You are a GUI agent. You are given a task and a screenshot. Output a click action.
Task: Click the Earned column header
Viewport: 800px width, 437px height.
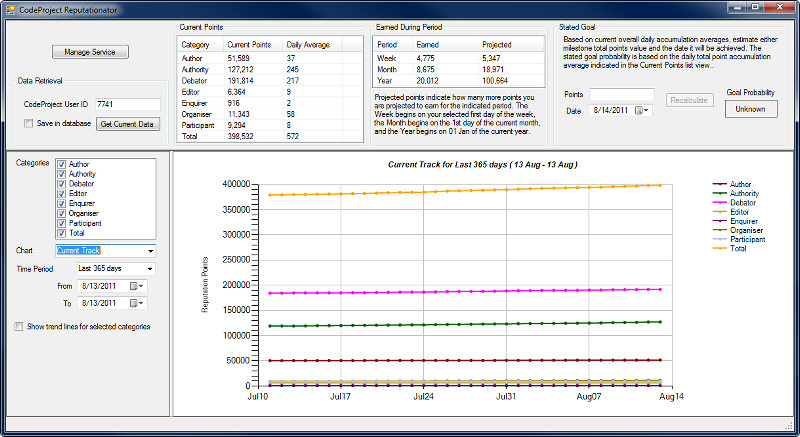tap(445, 45)
